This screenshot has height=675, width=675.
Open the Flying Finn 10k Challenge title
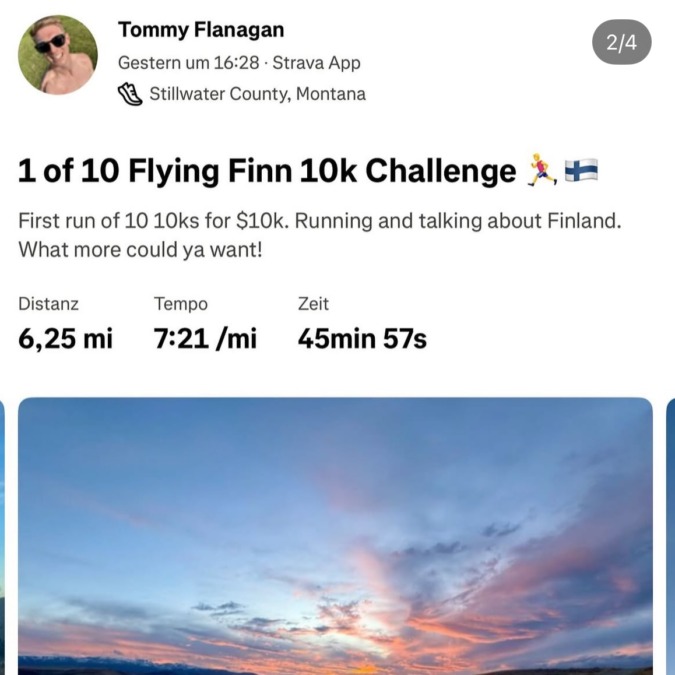click(267, 172)
